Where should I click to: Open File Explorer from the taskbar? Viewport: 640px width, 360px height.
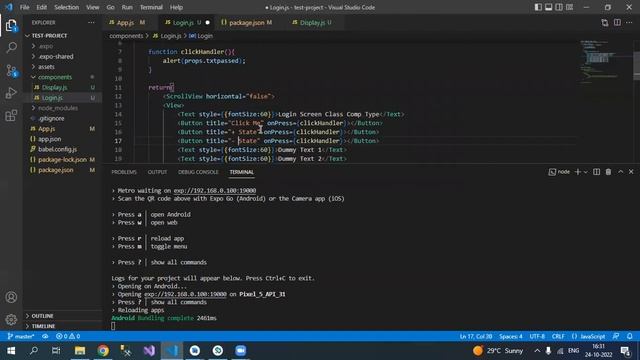click(x=80, y=351)
